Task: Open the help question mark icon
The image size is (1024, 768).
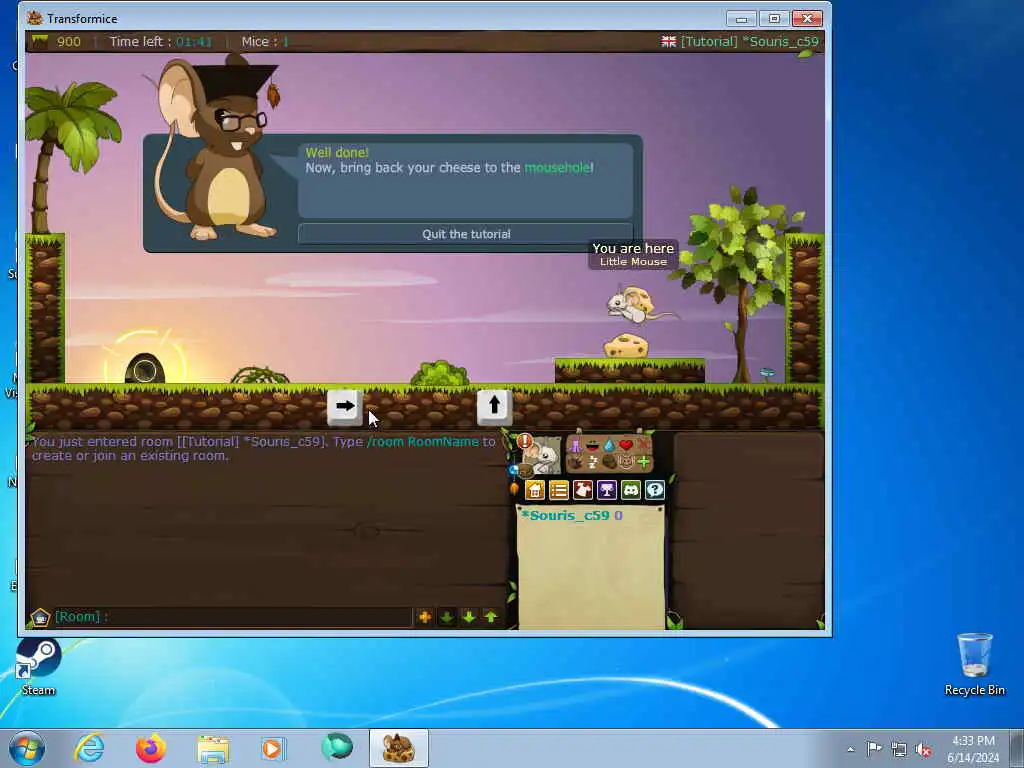Action: click(655, 490)
